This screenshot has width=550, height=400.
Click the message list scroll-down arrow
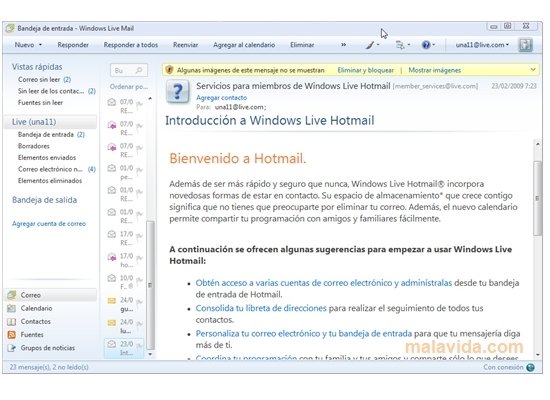[150, 354]
